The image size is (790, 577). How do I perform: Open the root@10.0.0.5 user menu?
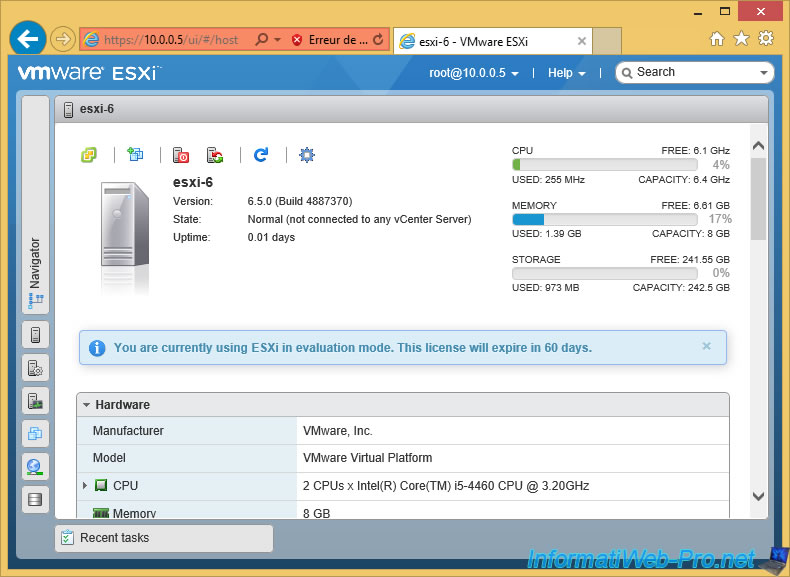pos(474,73)
